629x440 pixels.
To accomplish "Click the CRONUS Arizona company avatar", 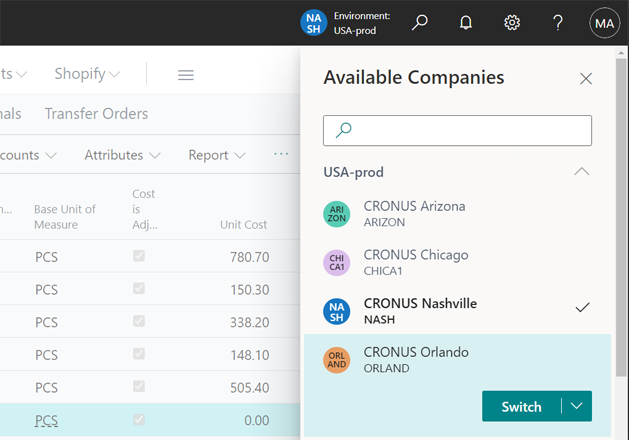I will (x=337, y=214).
